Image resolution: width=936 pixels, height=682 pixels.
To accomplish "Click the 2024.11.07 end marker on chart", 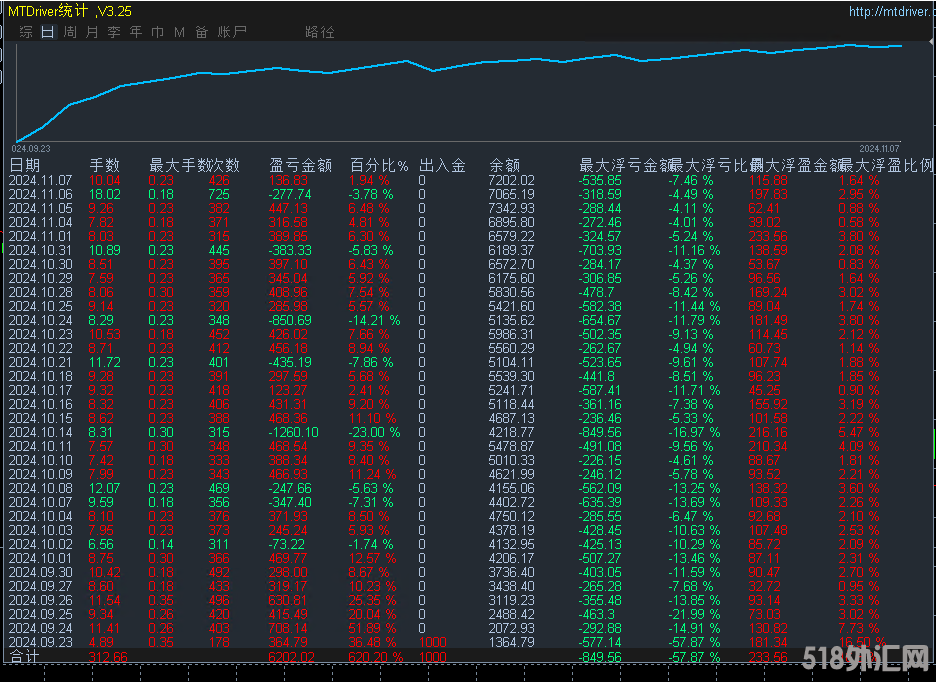I will tap(880, 146).
